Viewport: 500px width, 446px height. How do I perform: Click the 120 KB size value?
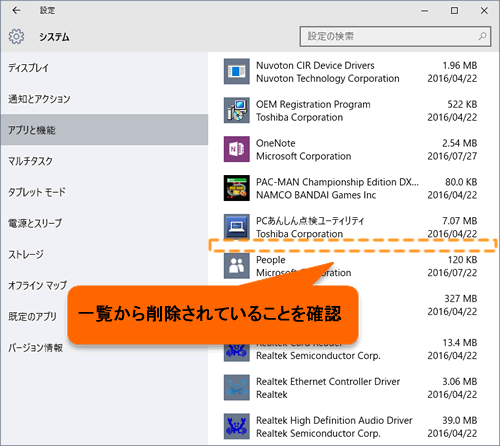pyautogui.click(x=462, y=260)
